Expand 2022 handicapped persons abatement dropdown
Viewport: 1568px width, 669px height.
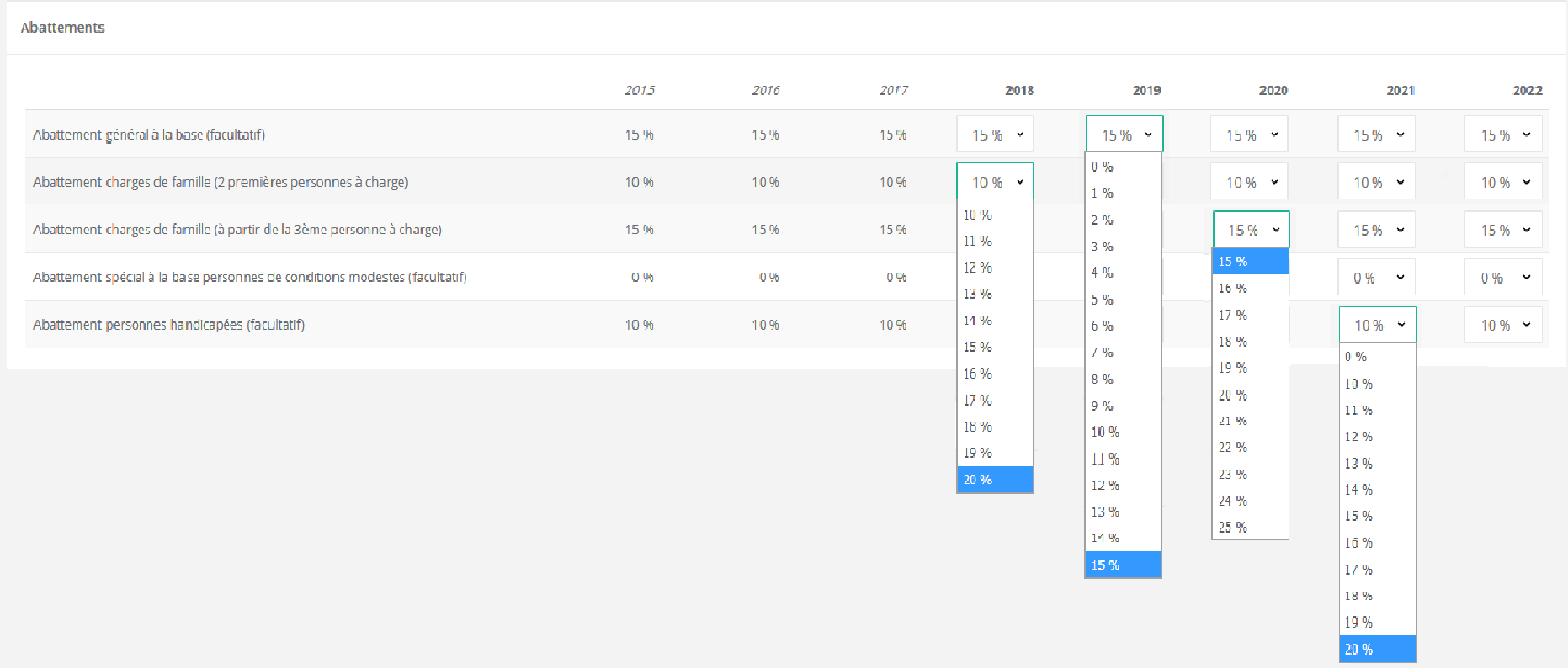tap(1503, 326)
